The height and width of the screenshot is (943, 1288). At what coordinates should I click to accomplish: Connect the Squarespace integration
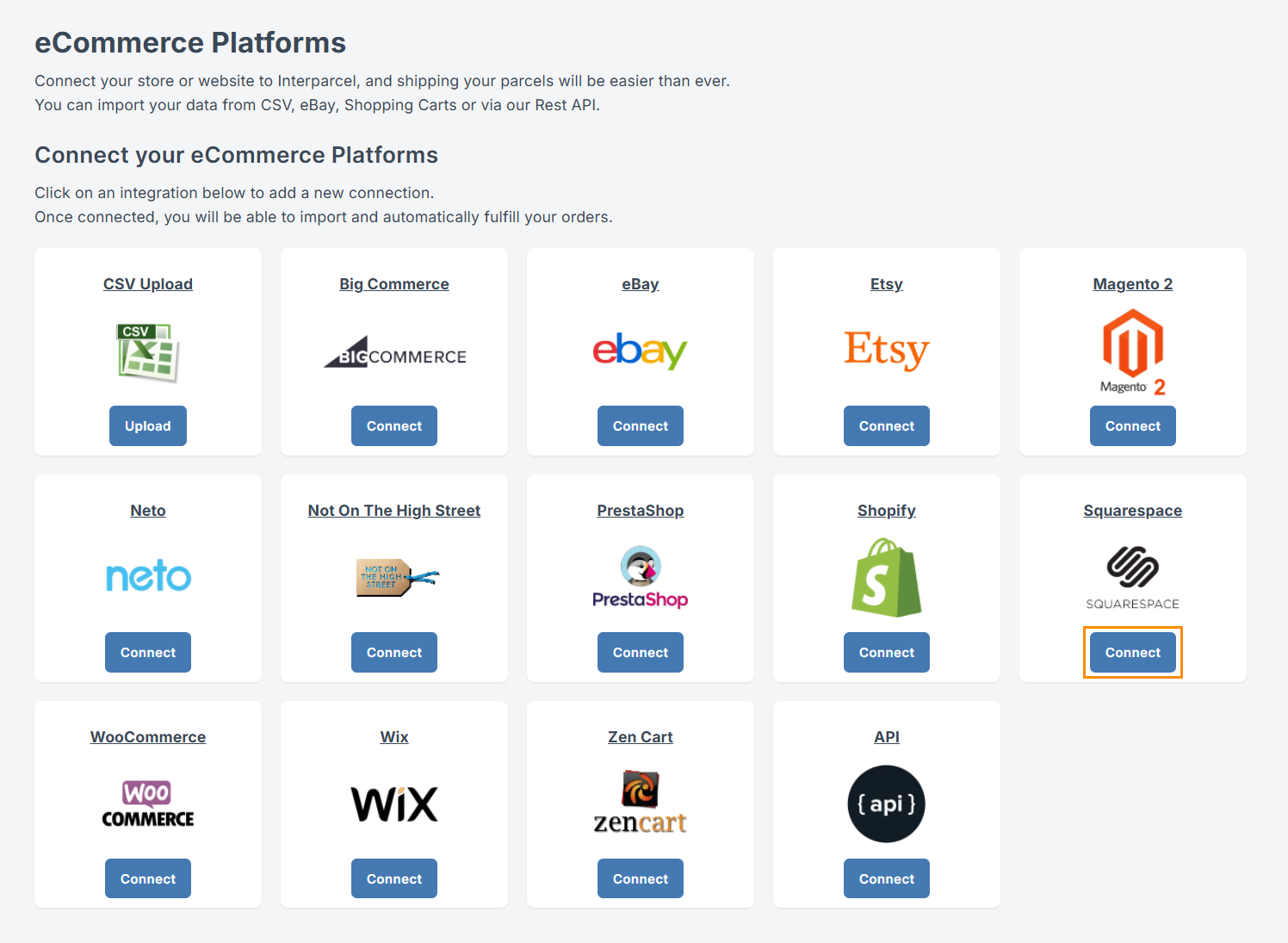click(x=1132, y=653)
